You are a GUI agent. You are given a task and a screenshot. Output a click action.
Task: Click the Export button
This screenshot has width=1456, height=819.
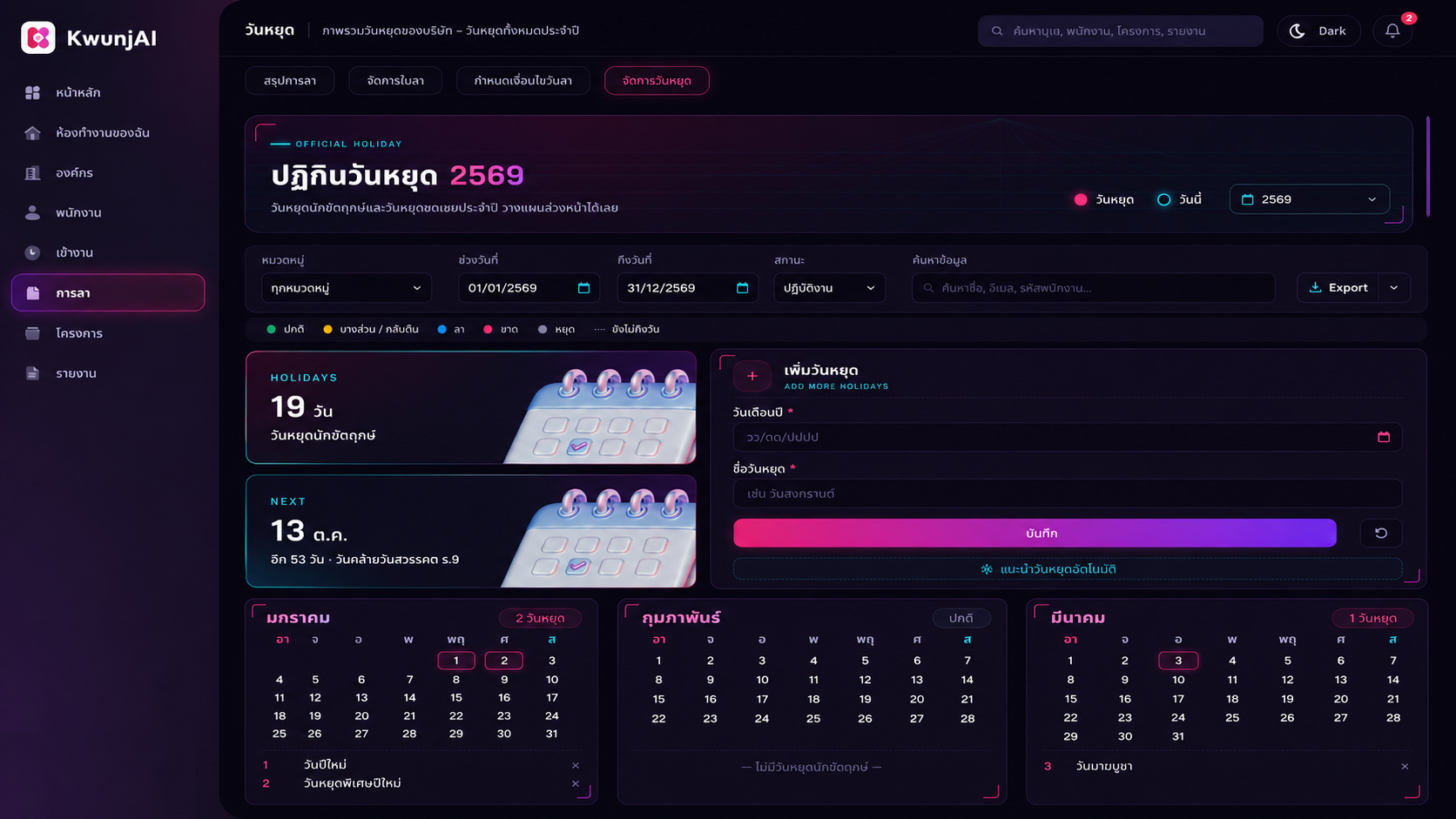1338,288
